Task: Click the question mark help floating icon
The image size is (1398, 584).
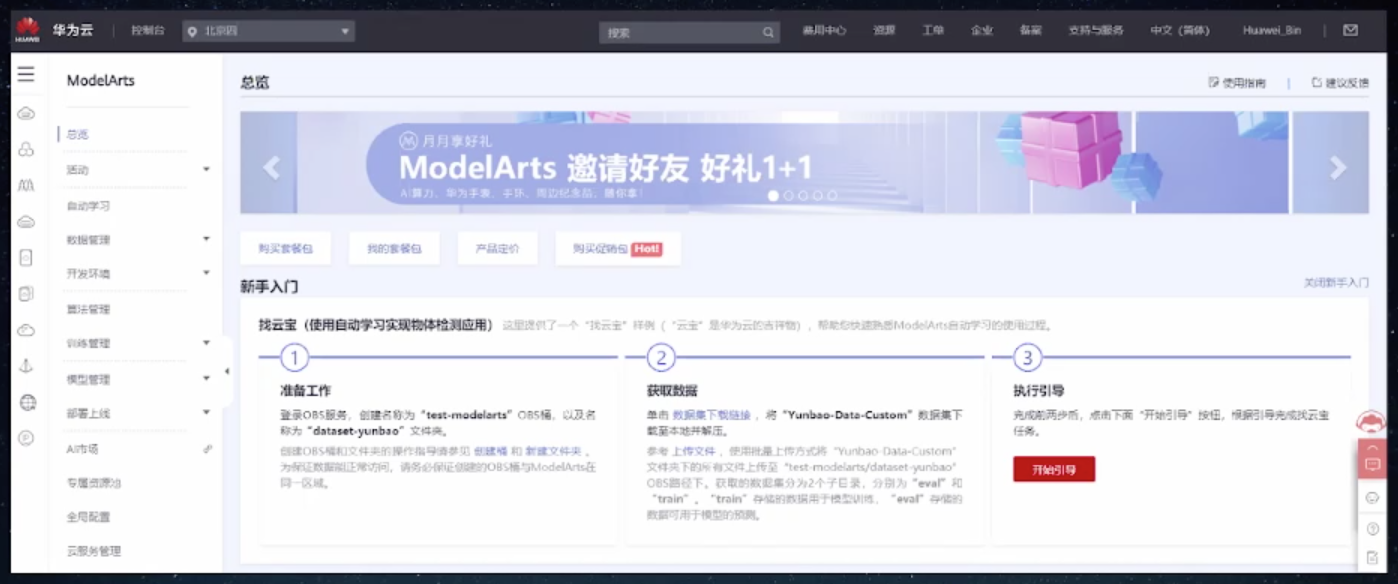Action: (1373, 529)
